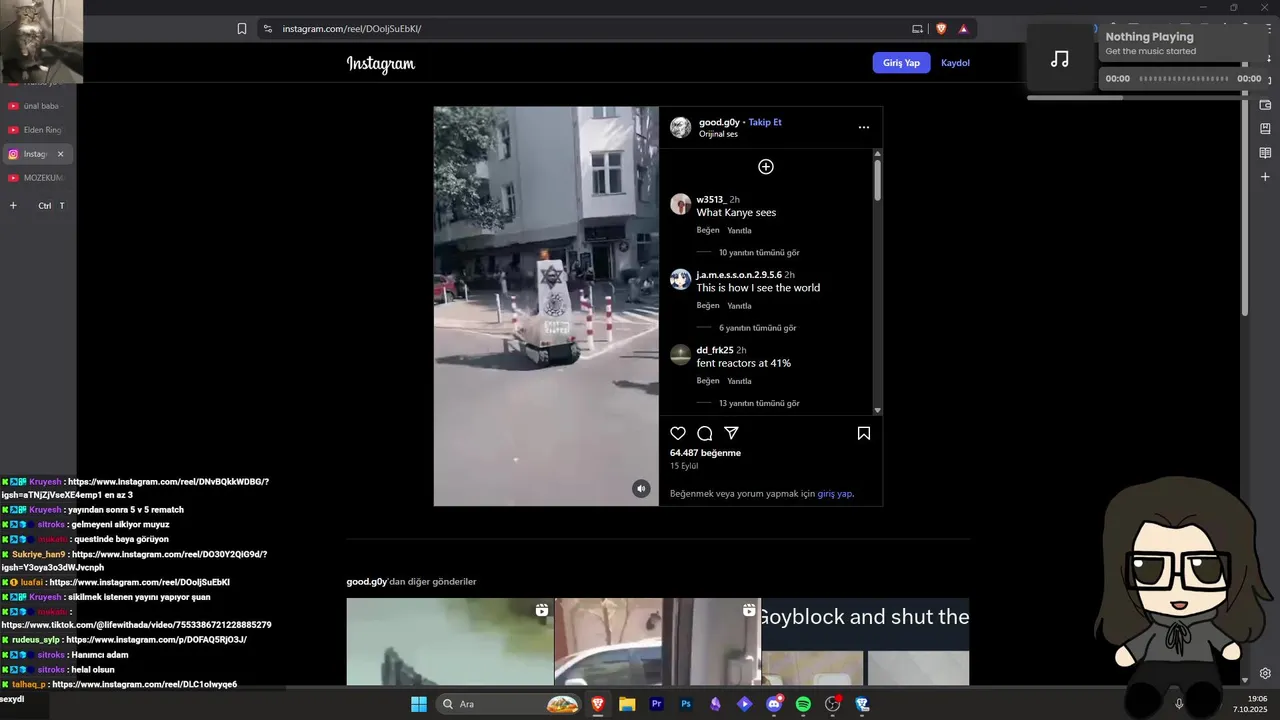Open the Goyblock related post thumbnail
Image resolution: width=1280 pixels, height=720 pixels.
coord(866,642)
